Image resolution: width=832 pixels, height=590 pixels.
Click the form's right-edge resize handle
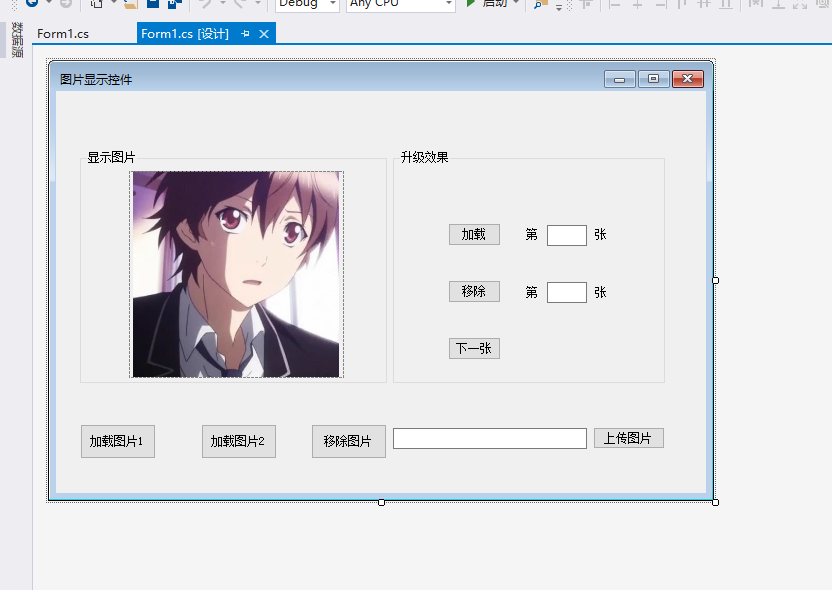tap(715, 280)
